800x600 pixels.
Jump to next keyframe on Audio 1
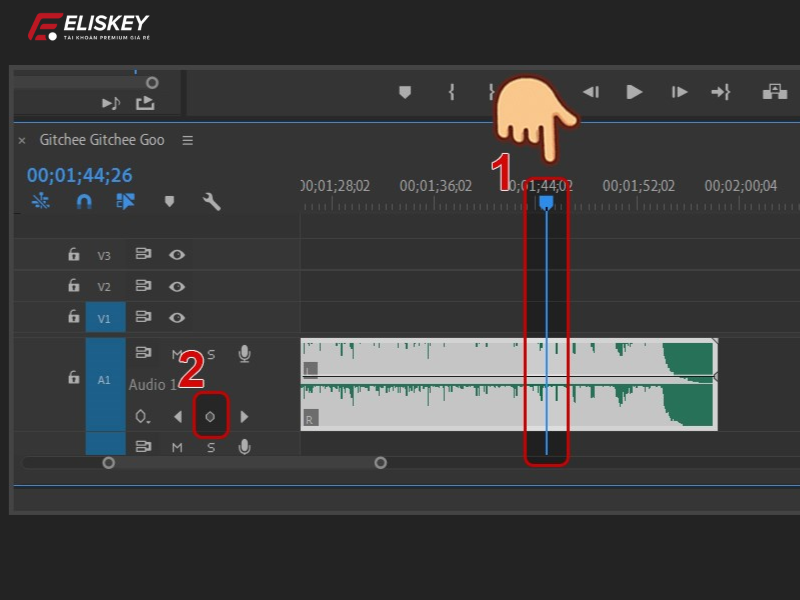click(245, 417)
